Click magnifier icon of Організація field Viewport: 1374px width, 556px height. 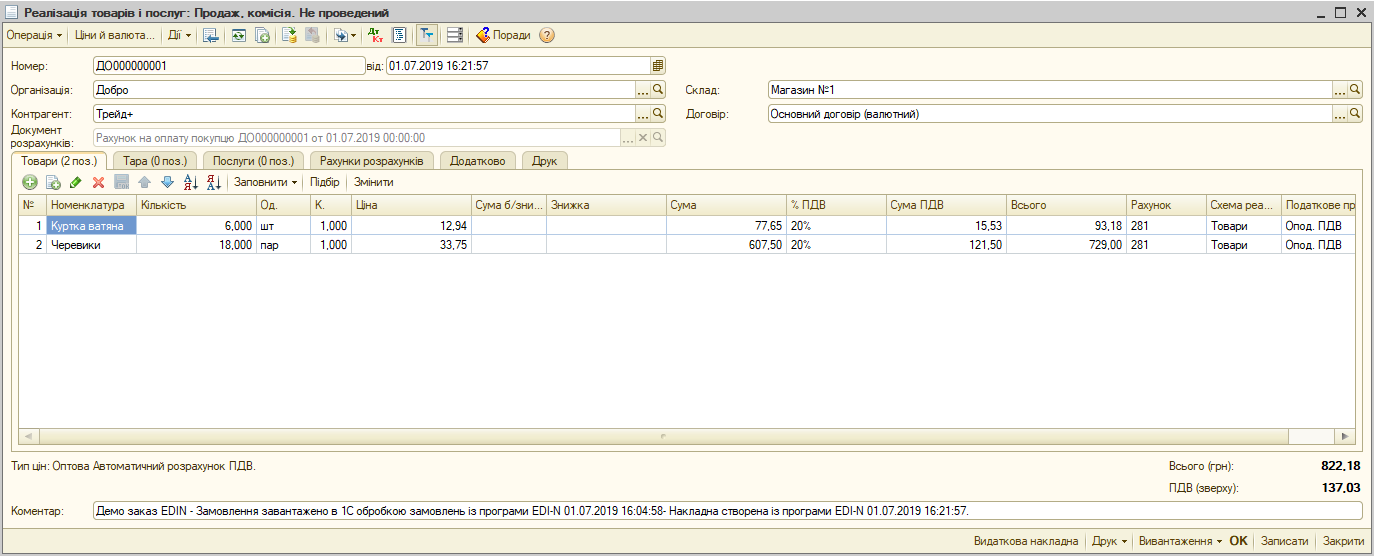point(658,90)
